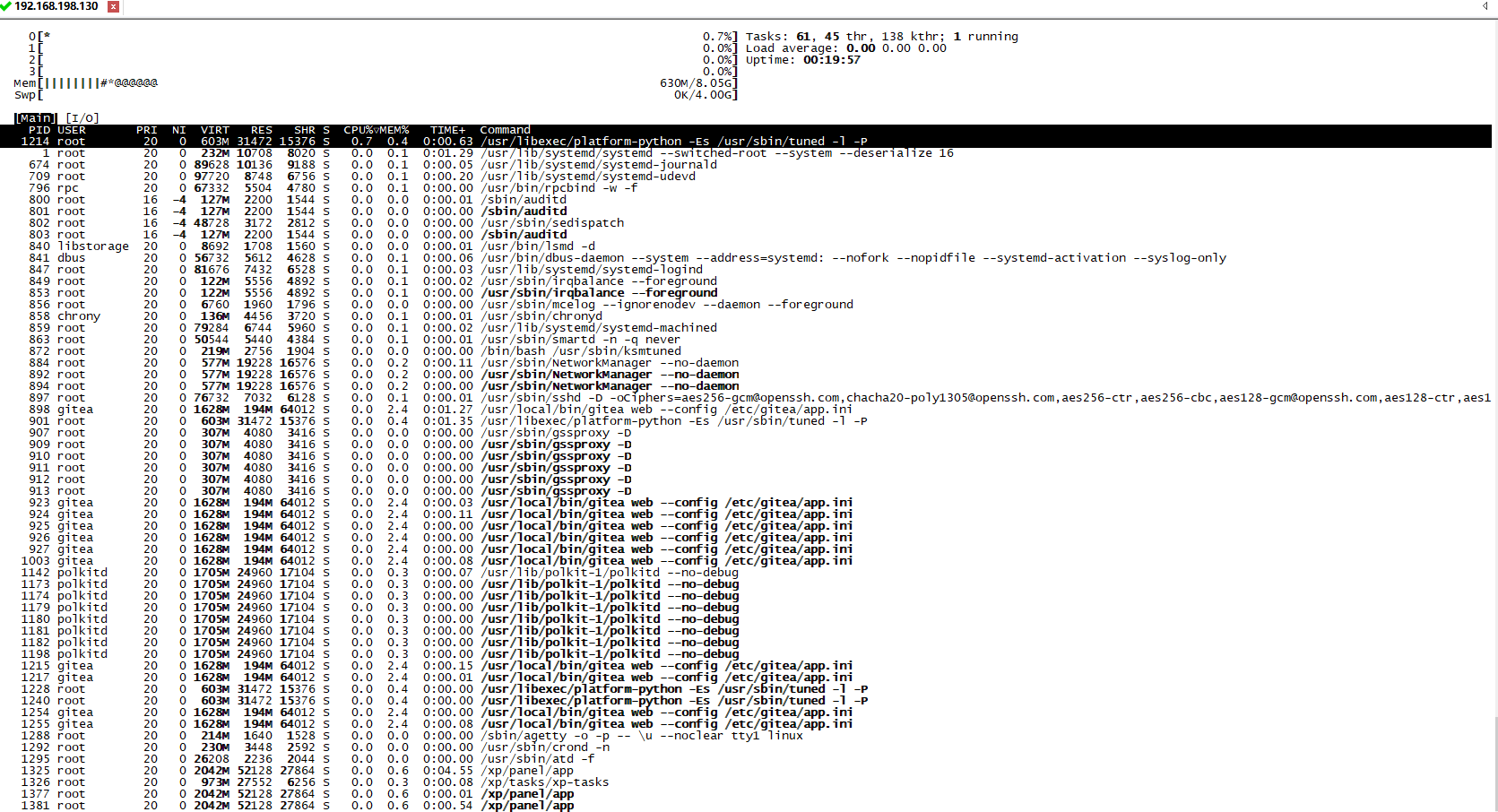This screenshot has height=812, width=1498.
Task: Select the Main tab in htop
Action: [35, 118]
